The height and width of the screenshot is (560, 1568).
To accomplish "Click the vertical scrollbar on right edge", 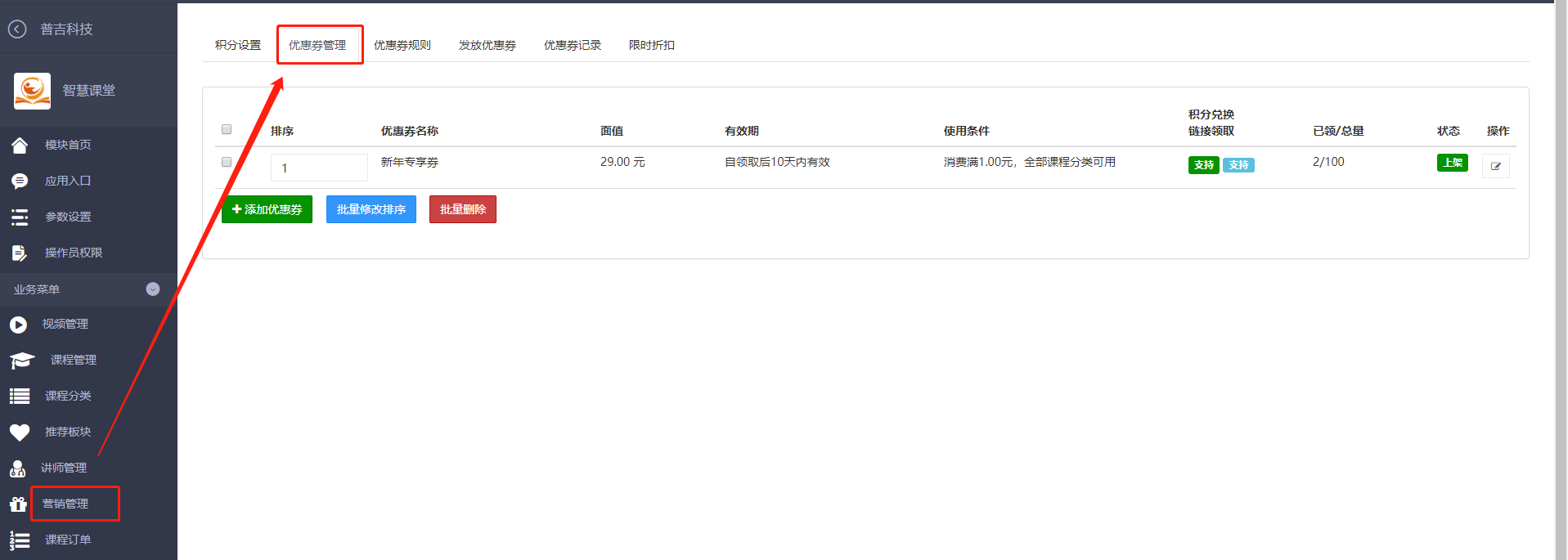I will click(1561, 280).
